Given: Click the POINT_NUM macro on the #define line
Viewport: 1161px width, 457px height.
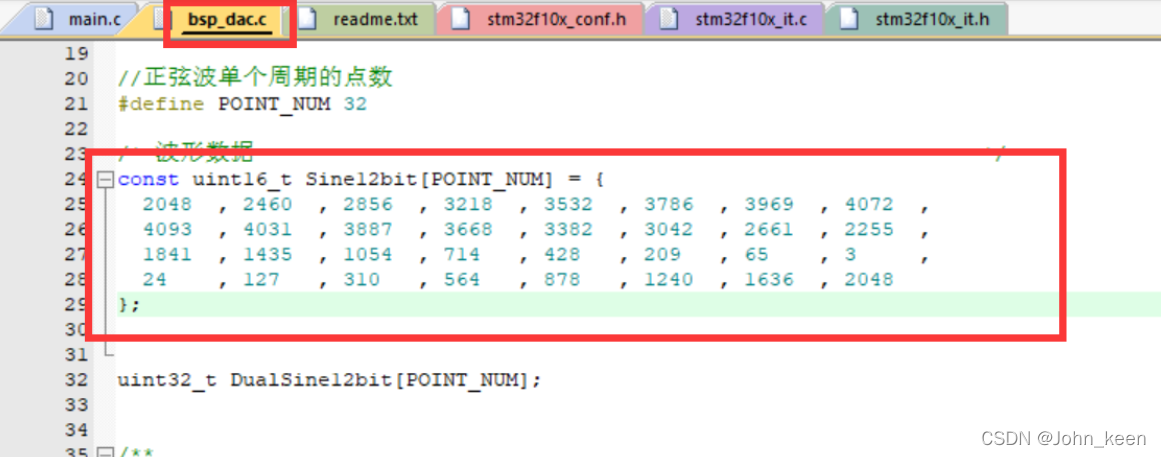Looking at the screenshot, I should 274,104.
